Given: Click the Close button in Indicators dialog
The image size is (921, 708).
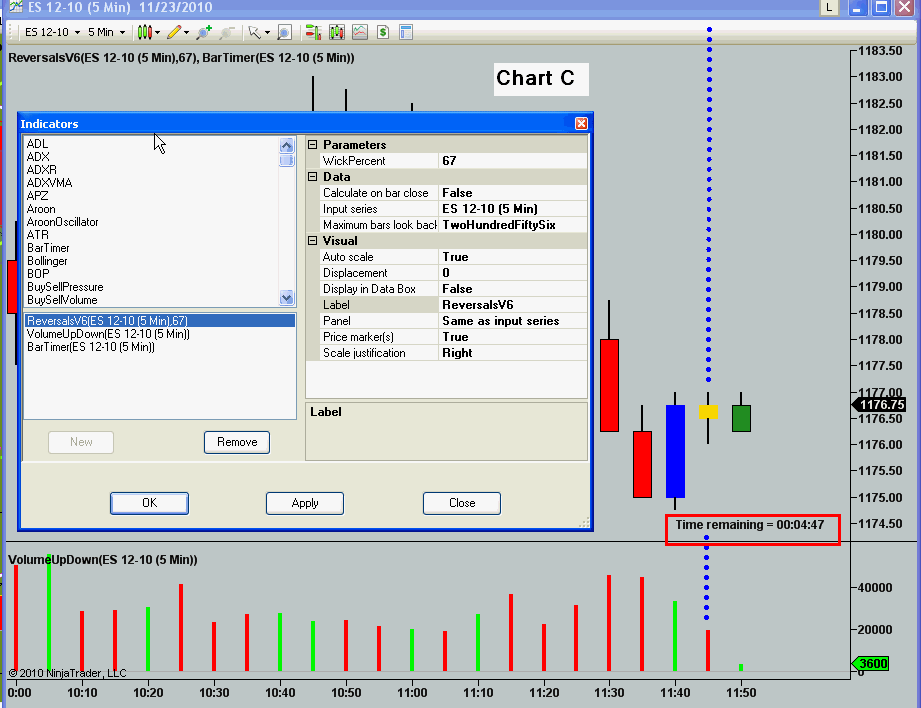Looking at the screenshot, I should (x=462, y=504).
